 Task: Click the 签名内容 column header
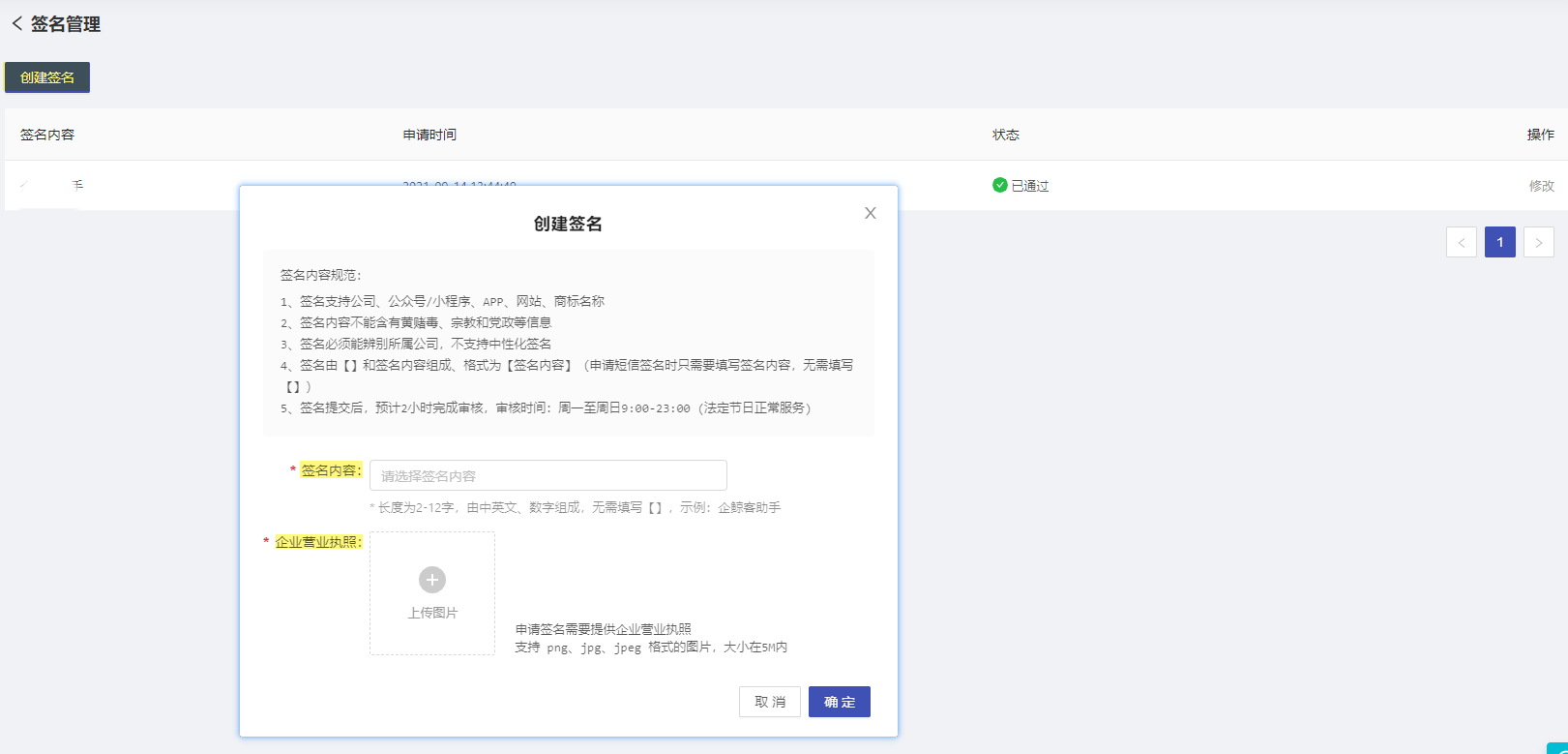click(47, 135)
